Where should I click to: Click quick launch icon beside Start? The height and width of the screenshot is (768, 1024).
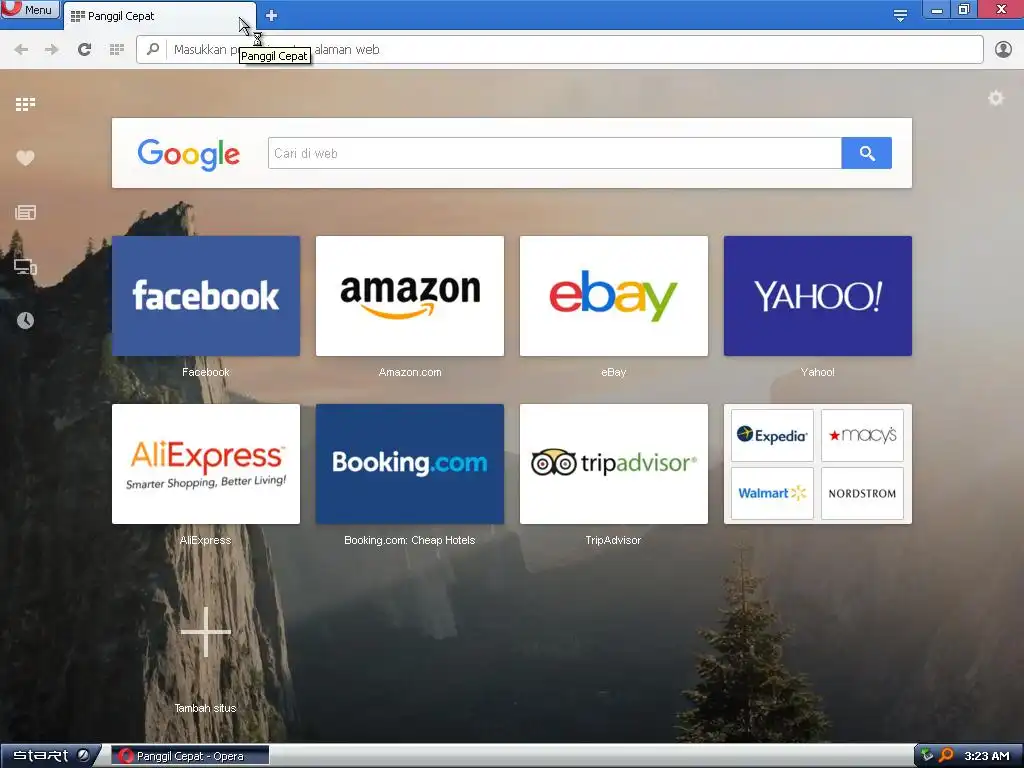pos(84,755)
